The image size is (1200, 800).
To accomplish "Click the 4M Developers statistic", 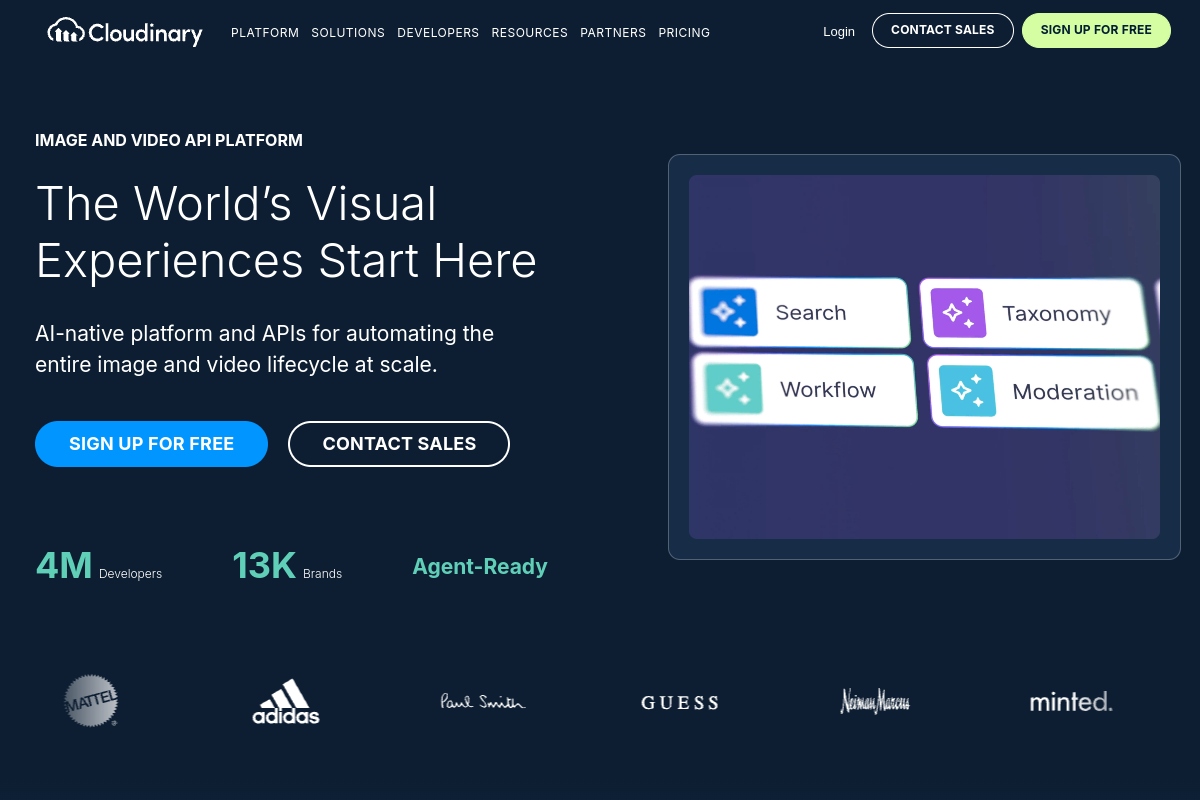I will [99, 566].
